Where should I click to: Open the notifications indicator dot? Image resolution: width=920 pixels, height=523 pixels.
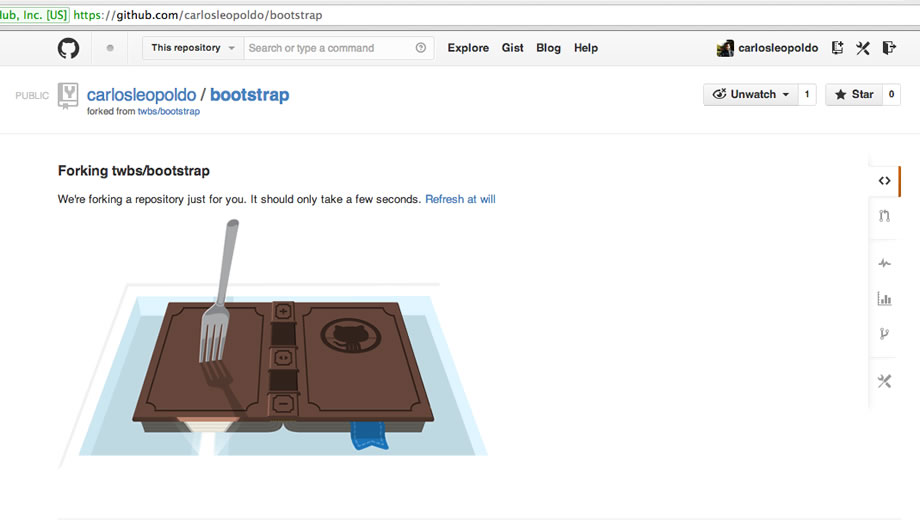click(x=110, y=48)
